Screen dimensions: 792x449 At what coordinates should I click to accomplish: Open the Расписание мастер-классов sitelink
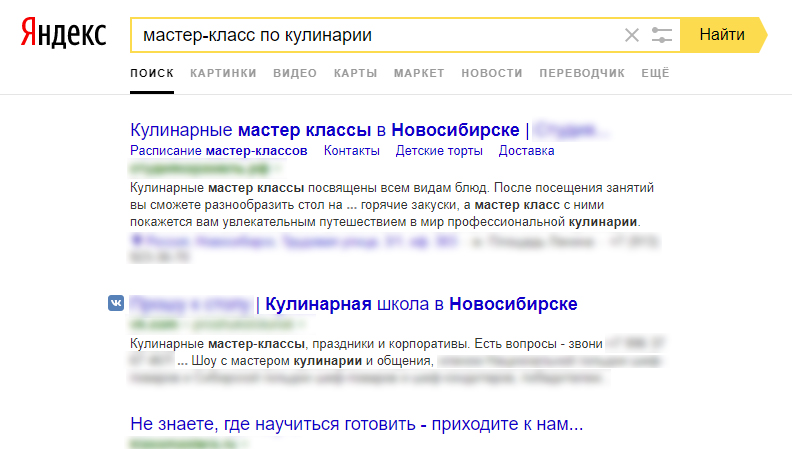(219, 151)
